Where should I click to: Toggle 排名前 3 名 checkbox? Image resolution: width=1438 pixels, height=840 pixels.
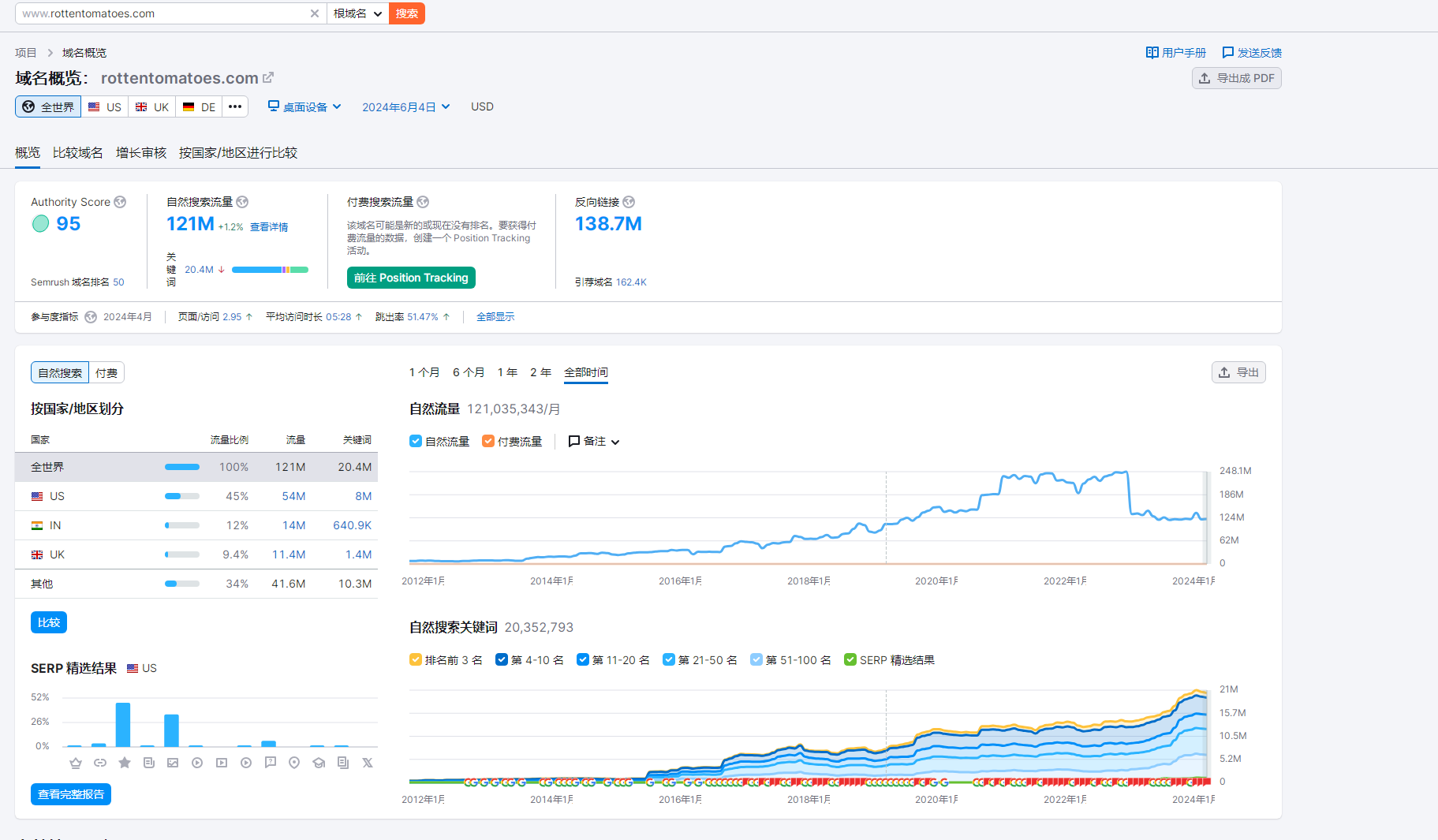click(x=416, y=659)
